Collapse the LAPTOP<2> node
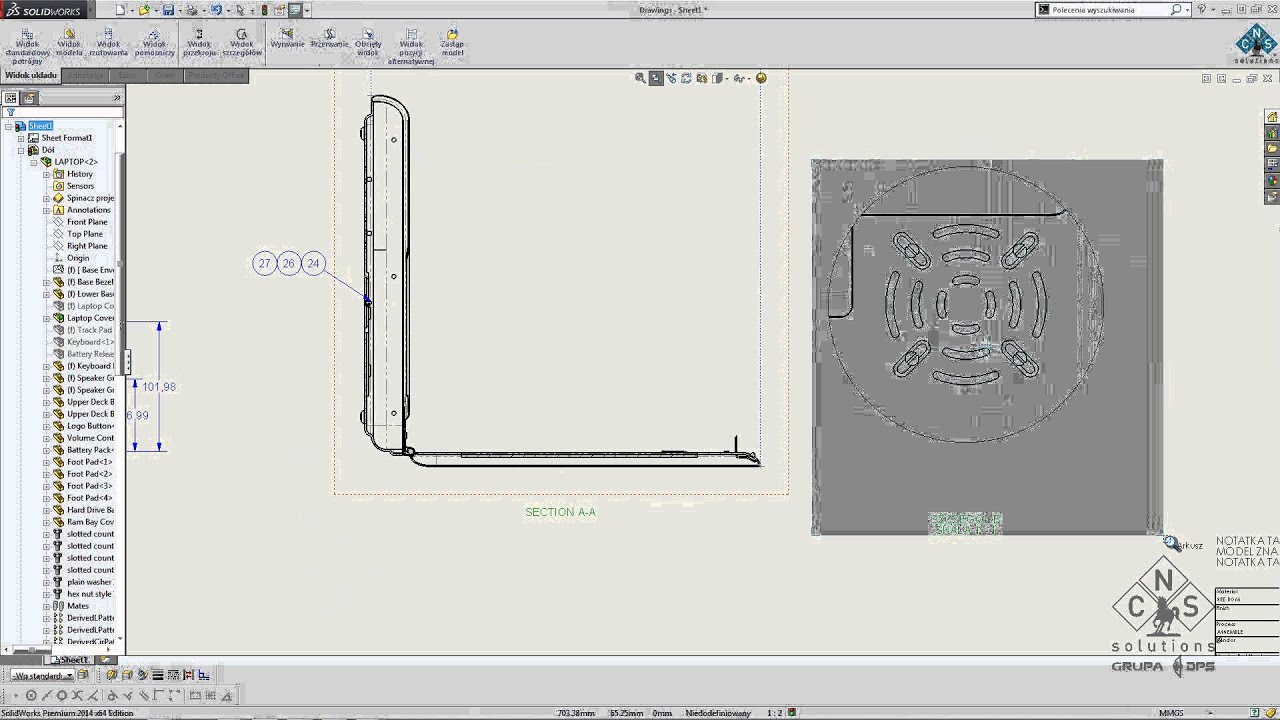Image resolution: width=1280 pixels, height=720 pixels. pos(33,162)
